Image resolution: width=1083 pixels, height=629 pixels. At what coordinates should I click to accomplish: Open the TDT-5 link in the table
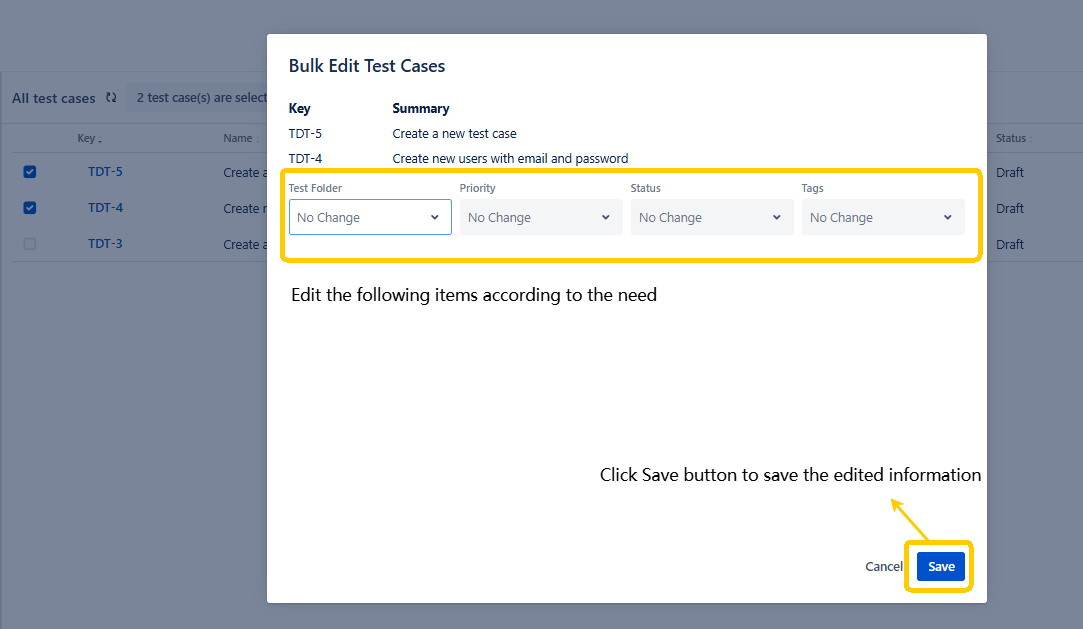(x=105, y=172)
